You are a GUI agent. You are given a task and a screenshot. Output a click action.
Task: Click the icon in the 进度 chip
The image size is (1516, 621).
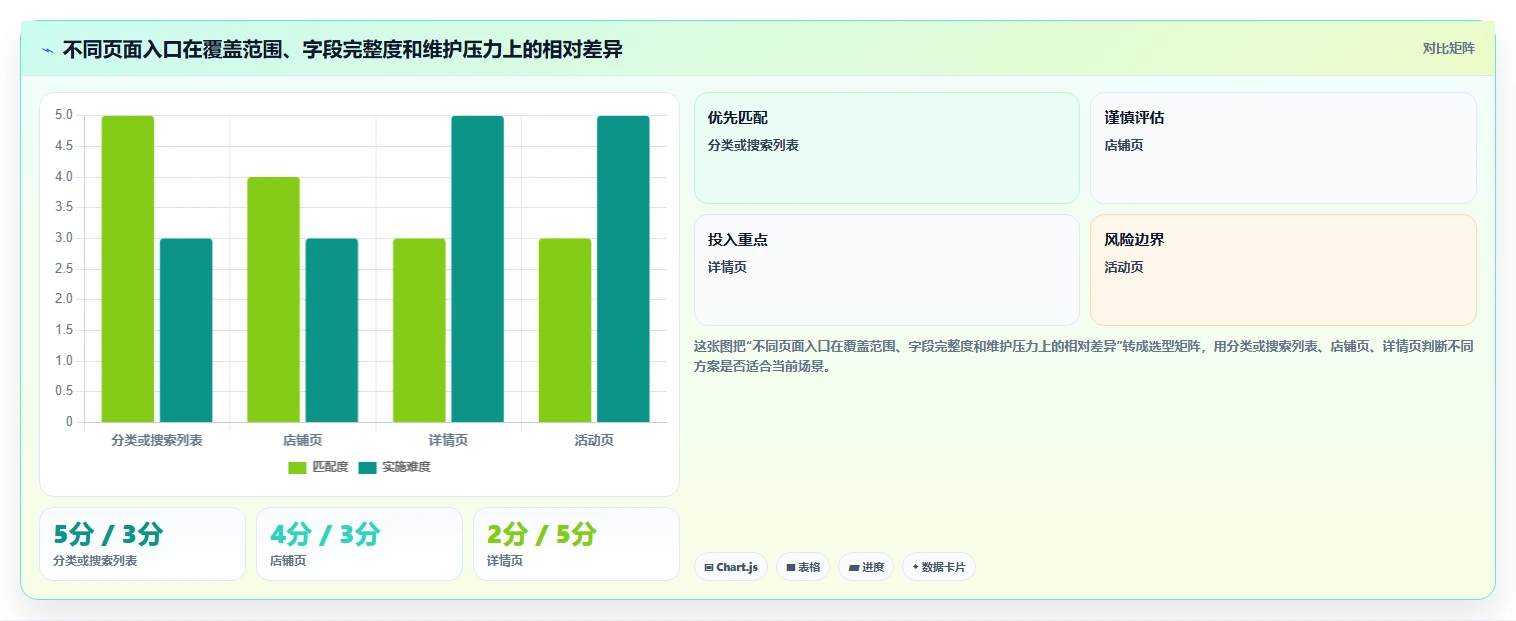854,567
